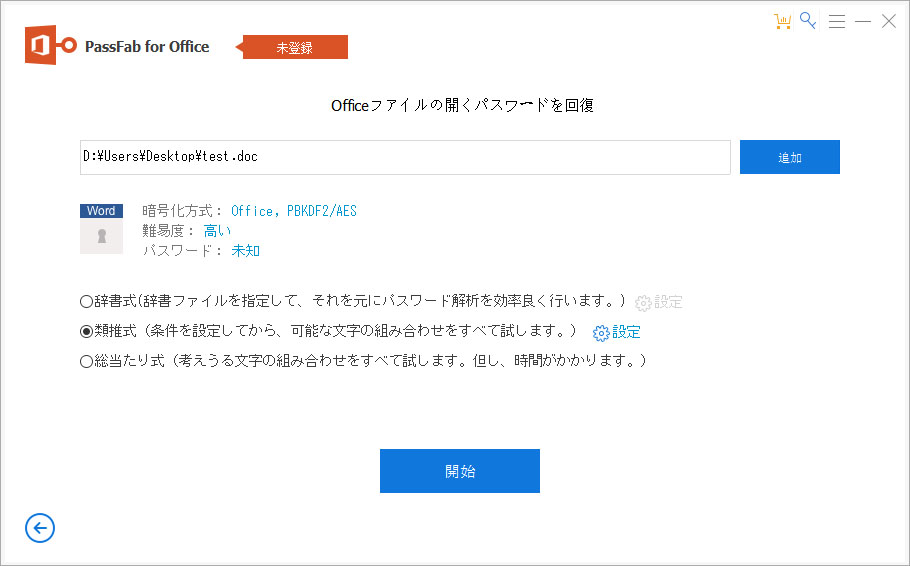
Task: Click the blue 設定 link for 類推式
Action: click(x=626, y=332)
